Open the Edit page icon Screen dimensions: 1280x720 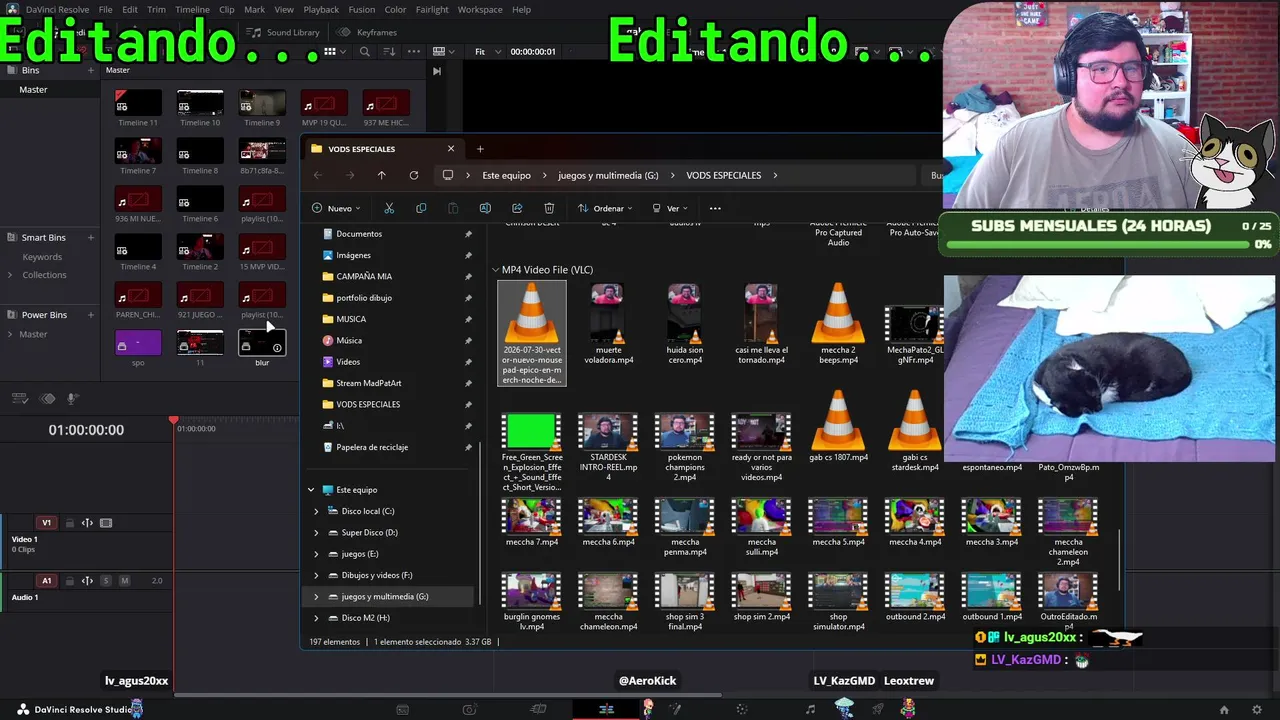point(606,710)
